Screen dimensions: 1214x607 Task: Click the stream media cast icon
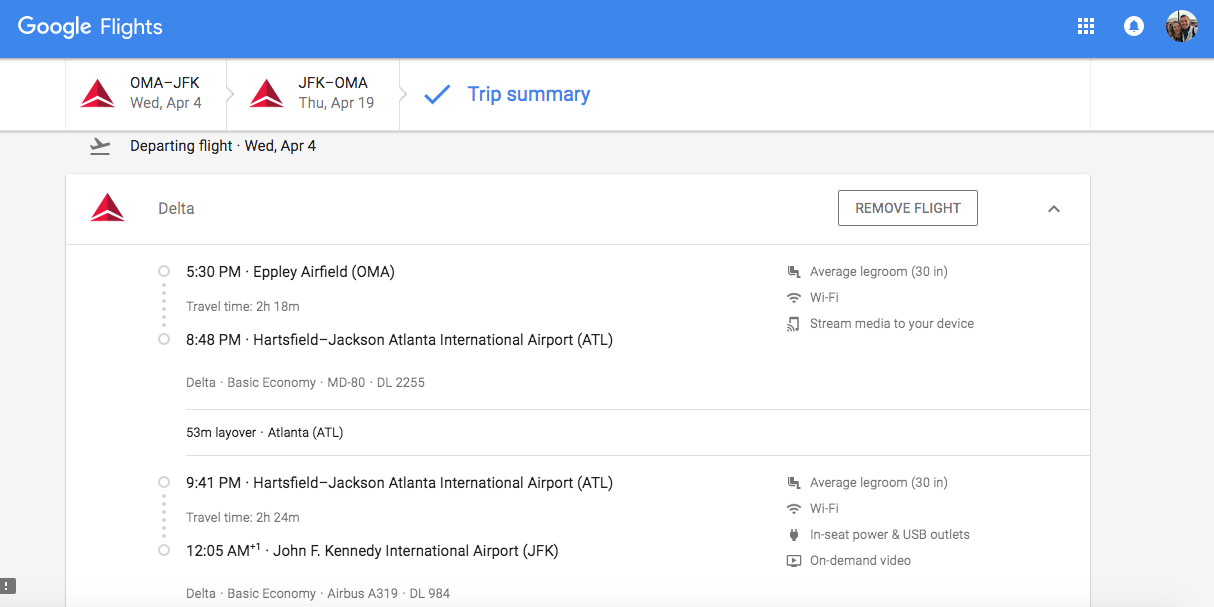pyautogui.click(x=794, y=323)
